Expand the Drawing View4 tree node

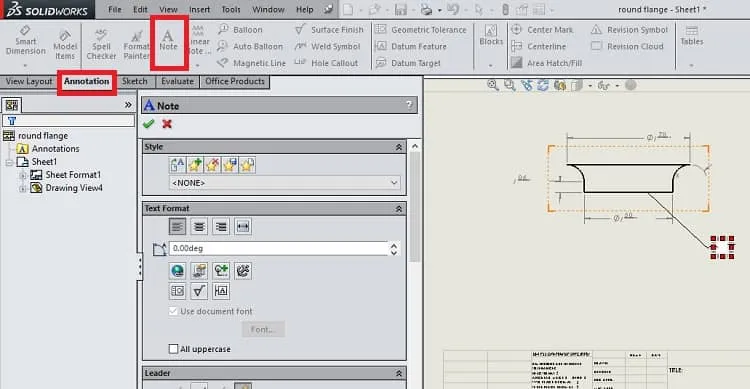pyautogui.click(x=22, y=188)
